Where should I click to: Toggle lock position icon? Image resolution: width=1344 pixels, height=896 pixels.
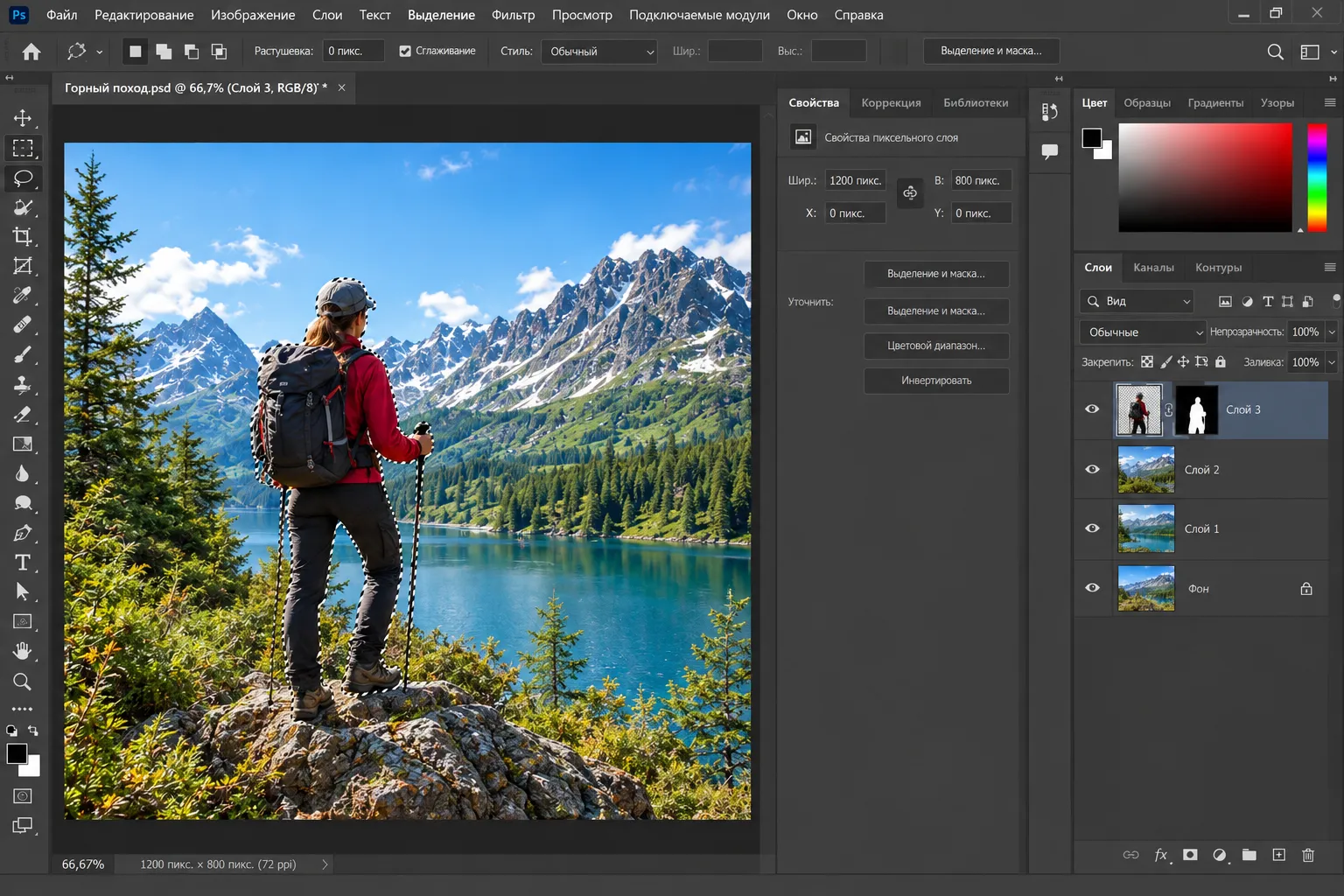pos(1183,361)
